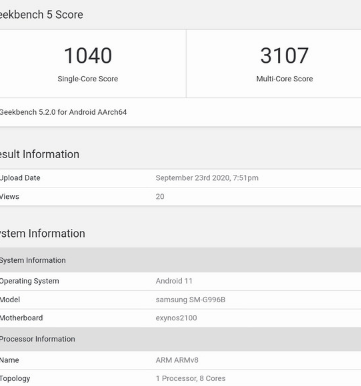Click the exynos2100 motherboard value

[176, 318]
